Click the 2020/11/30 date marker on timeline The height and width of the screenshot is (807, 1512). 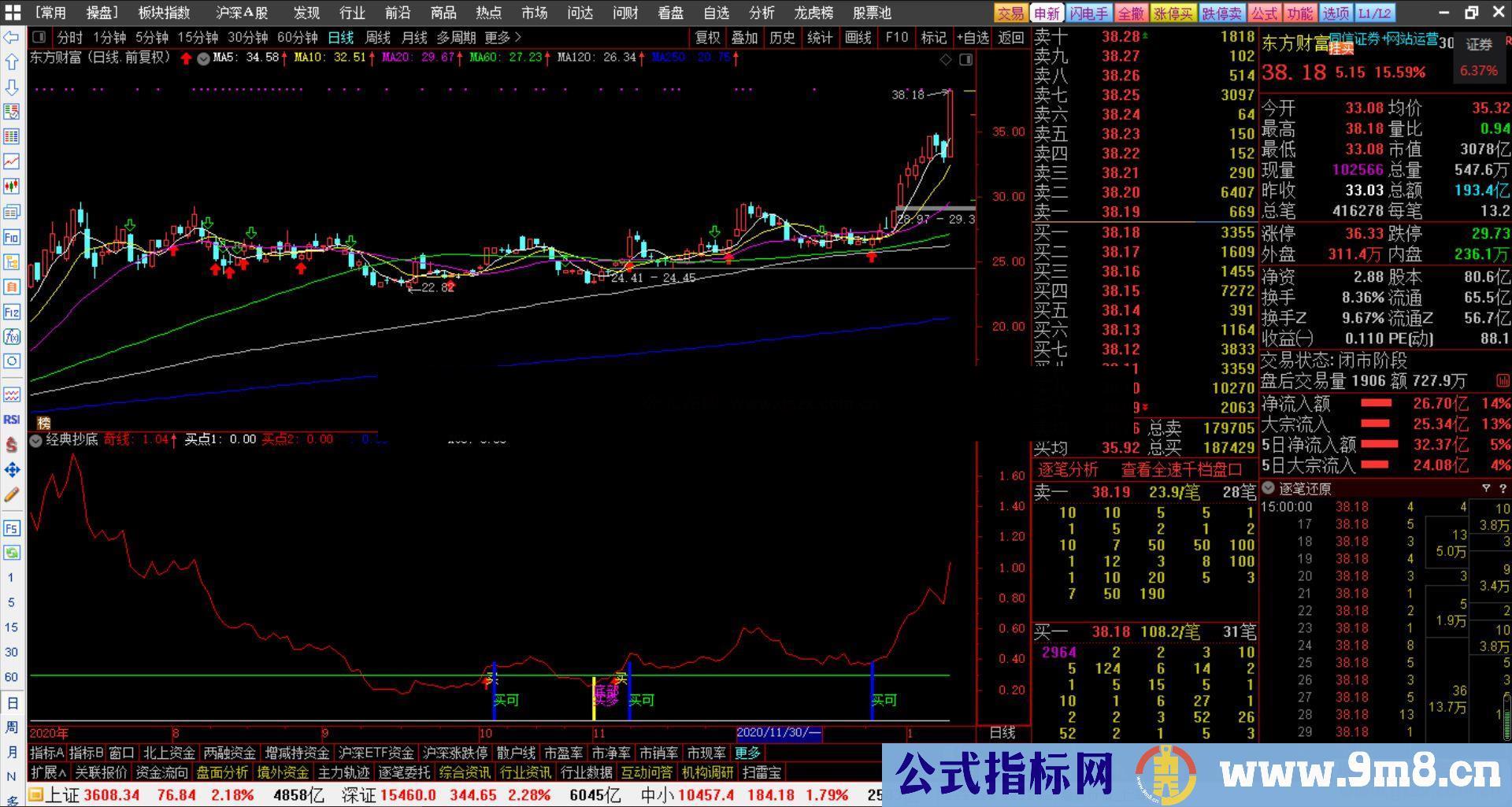pos(779,733)
